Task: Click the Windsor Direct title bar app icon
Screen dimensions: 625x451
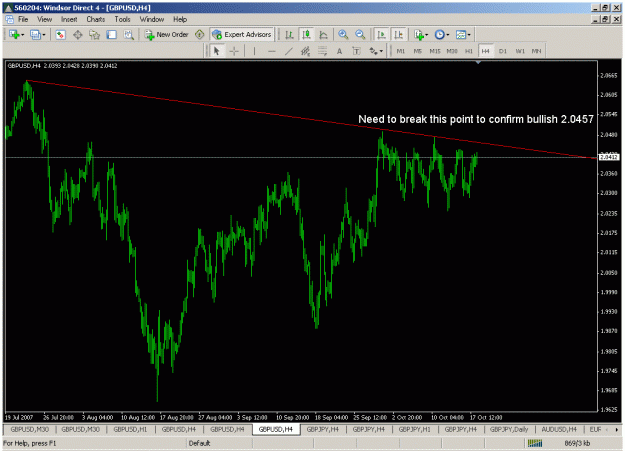Action: pos(8,8)
